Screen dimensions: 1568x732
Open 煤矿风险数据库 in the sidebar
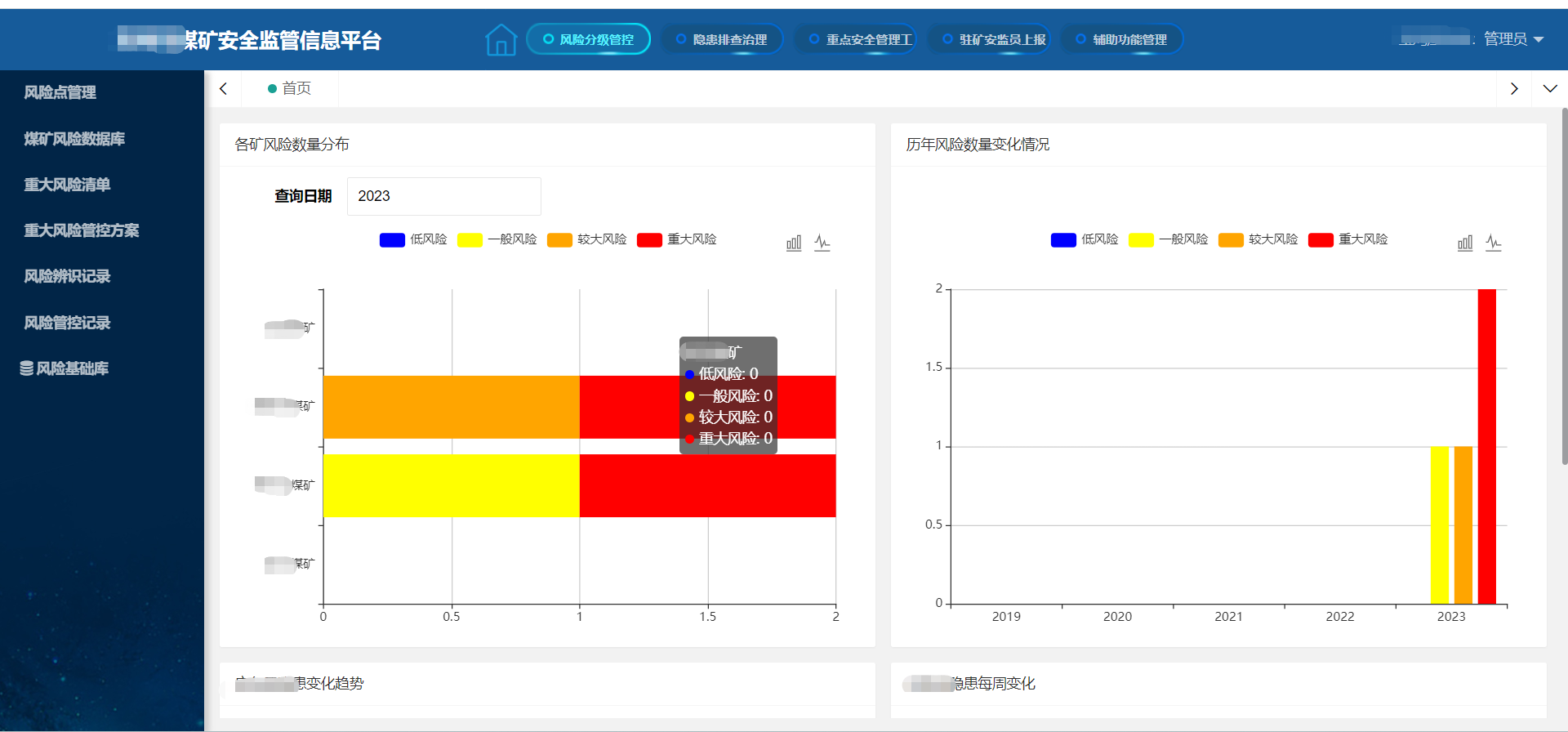coord(74,139)
